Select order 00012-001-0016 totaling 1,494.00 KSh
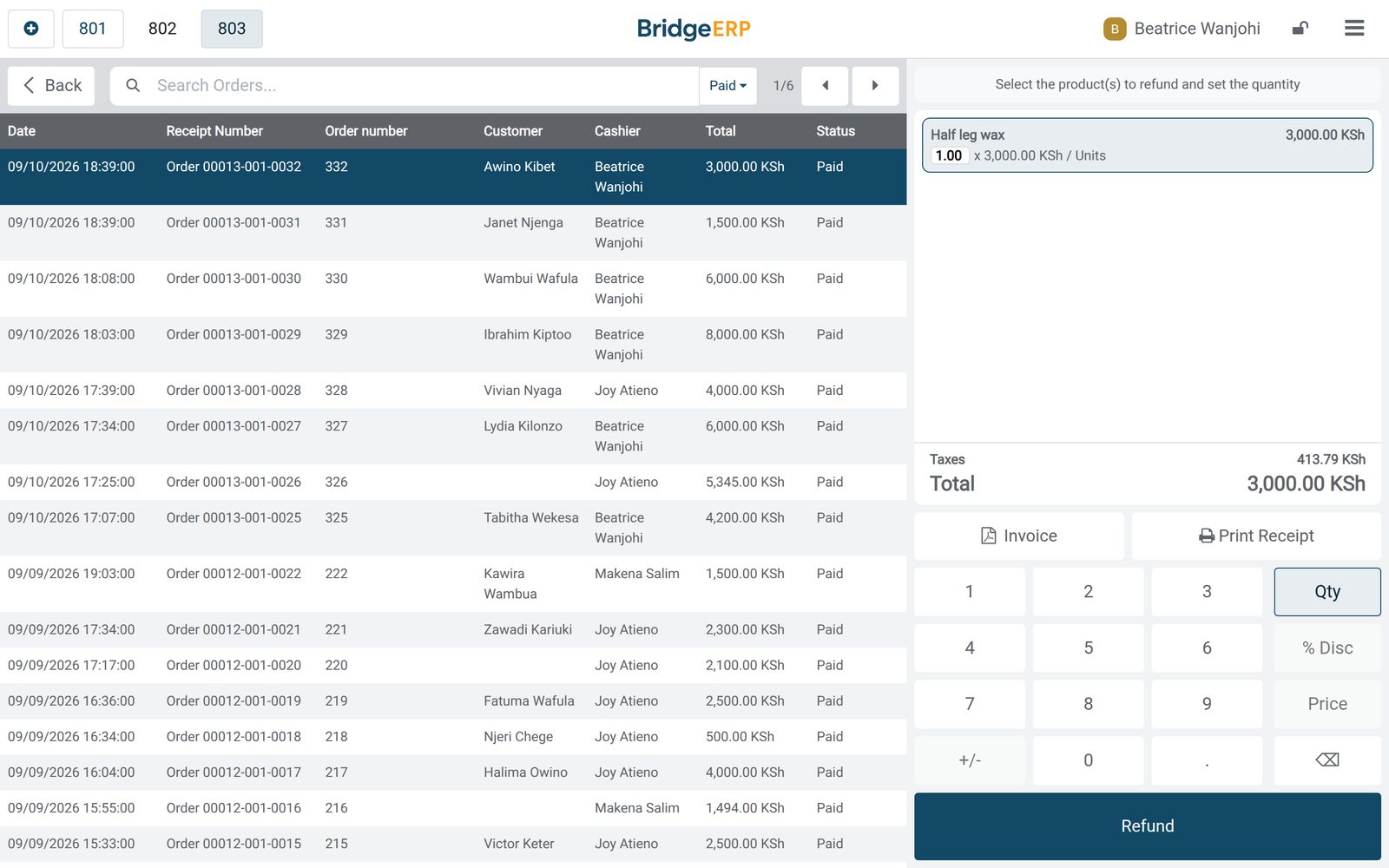Viewport: 1389px width, 868px height. point(453,808)
